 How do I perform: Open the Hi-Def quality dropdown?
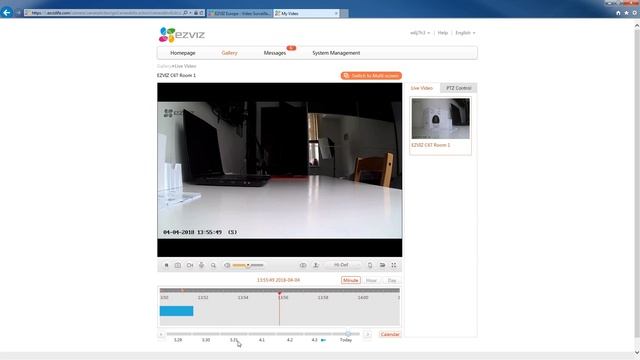[344, 265]
